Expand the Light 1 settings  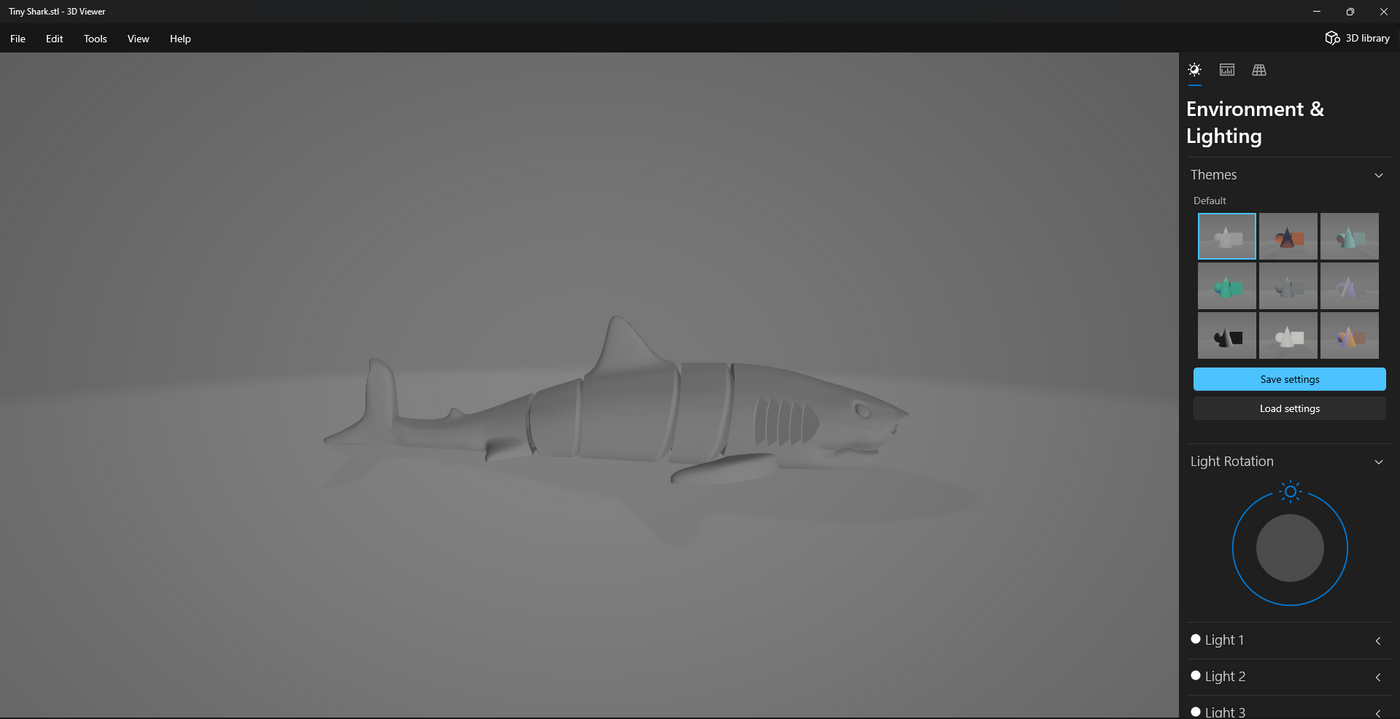tap(1378, 640)
